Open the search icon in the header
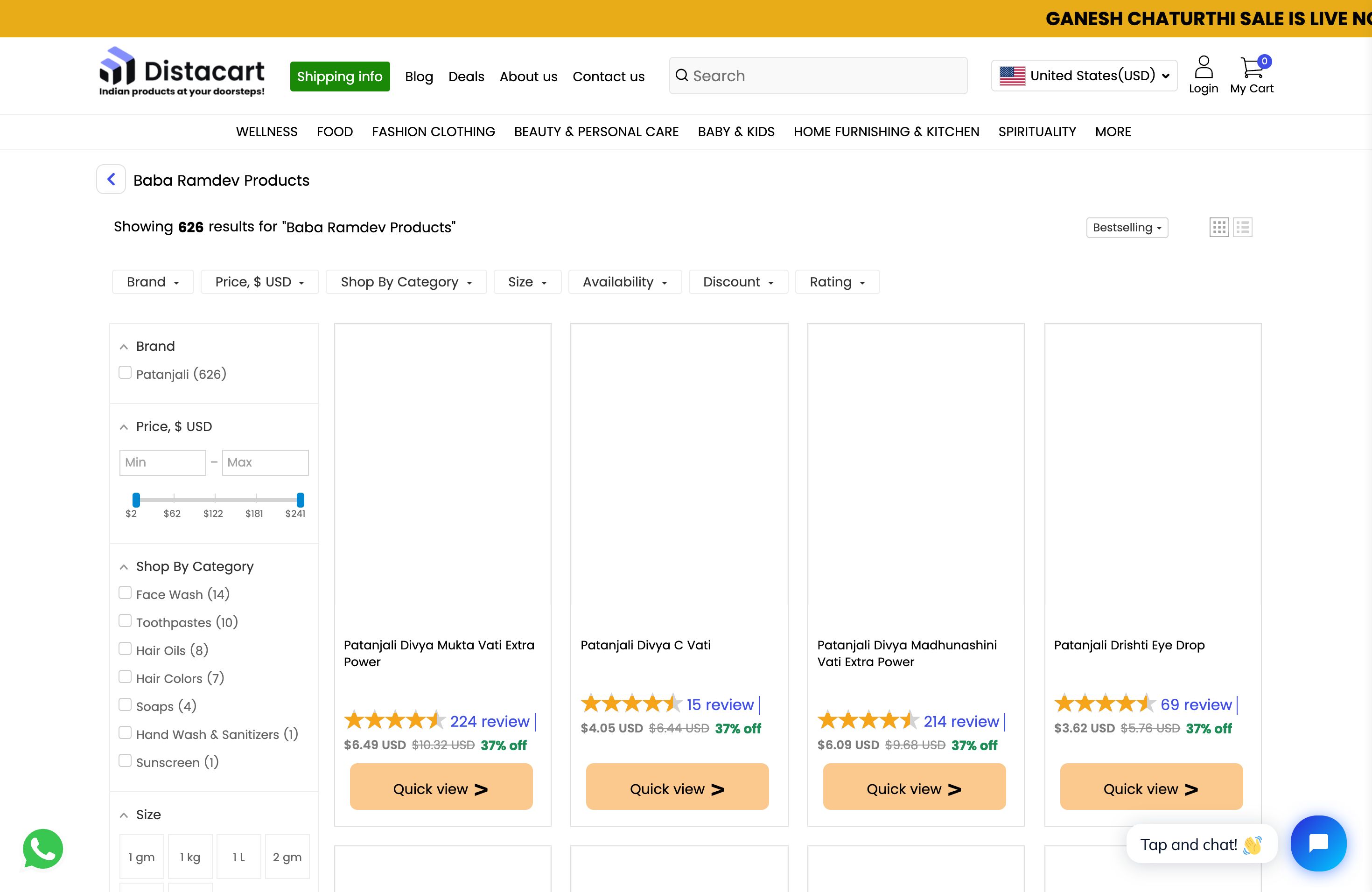The height and width of the screenshot is (892, 1372). point(683,76)
